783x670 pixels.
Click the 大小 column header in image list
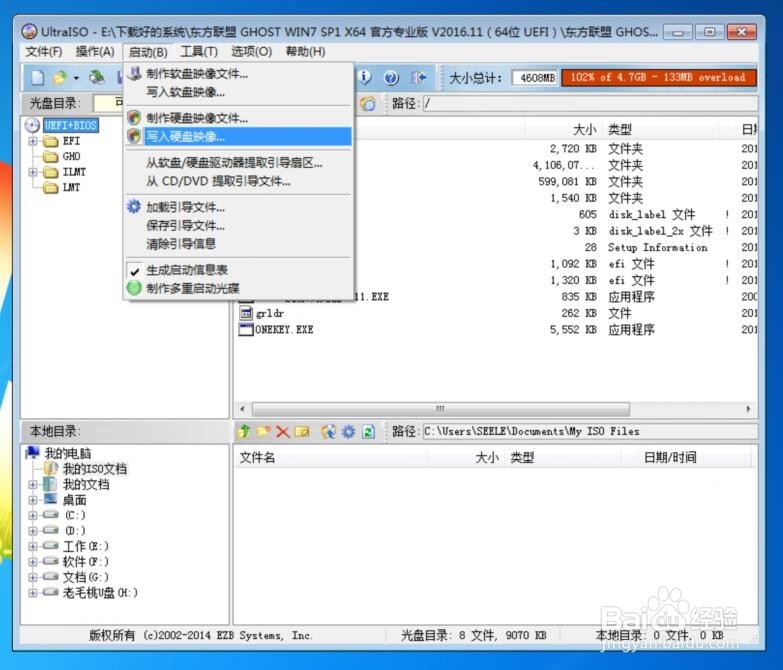pyautogui.click(x=564, y=130)
